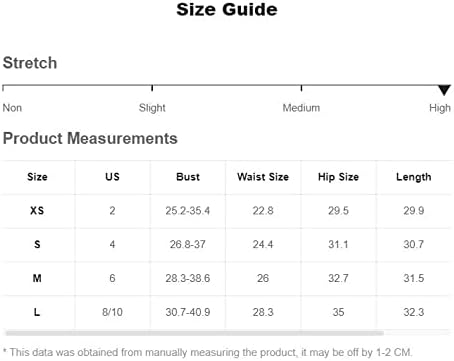Click the L size row label
Screen dimensions: 454x361
(37, 312)
